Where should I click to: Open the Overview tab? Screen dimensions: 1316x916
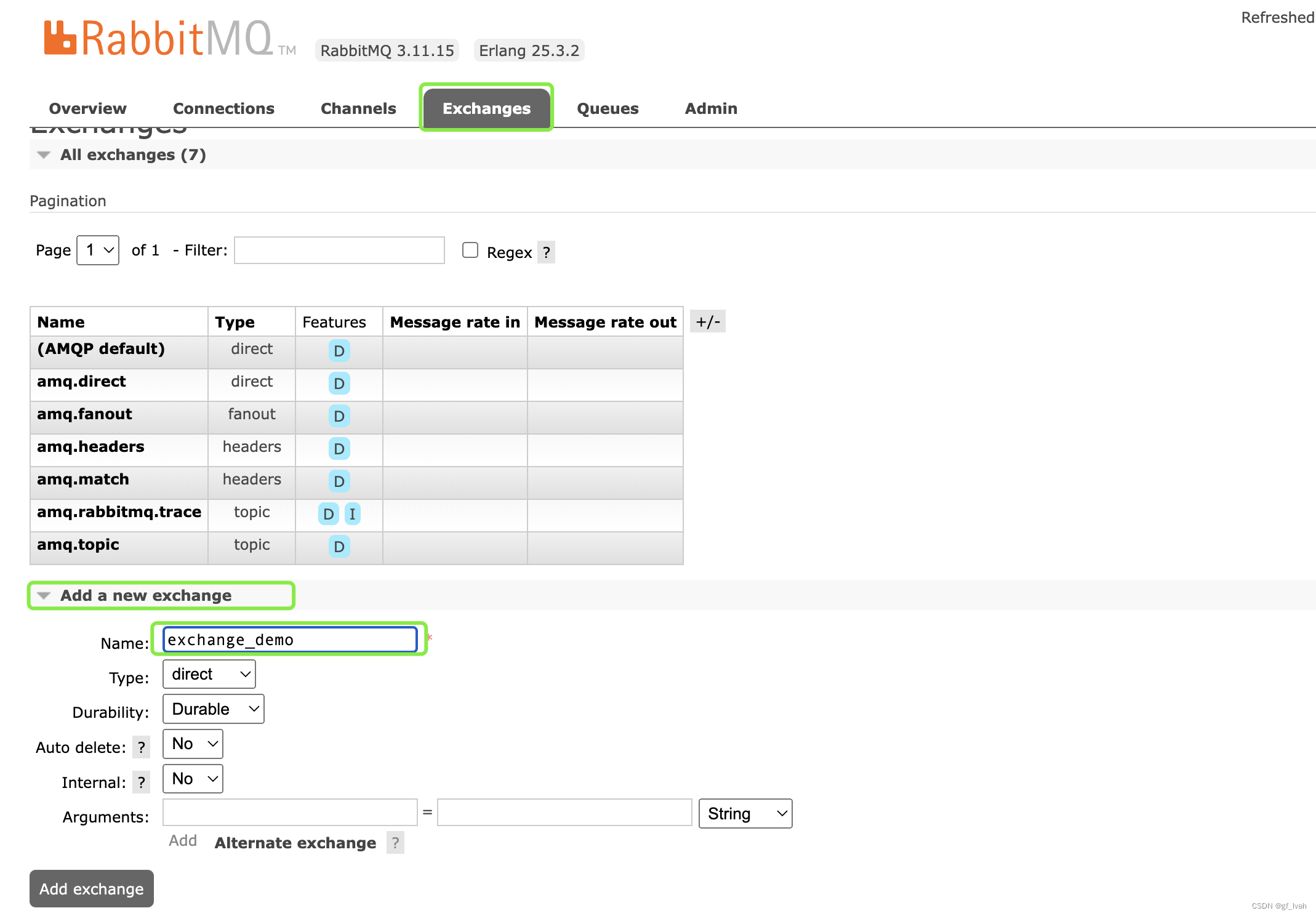87,108
